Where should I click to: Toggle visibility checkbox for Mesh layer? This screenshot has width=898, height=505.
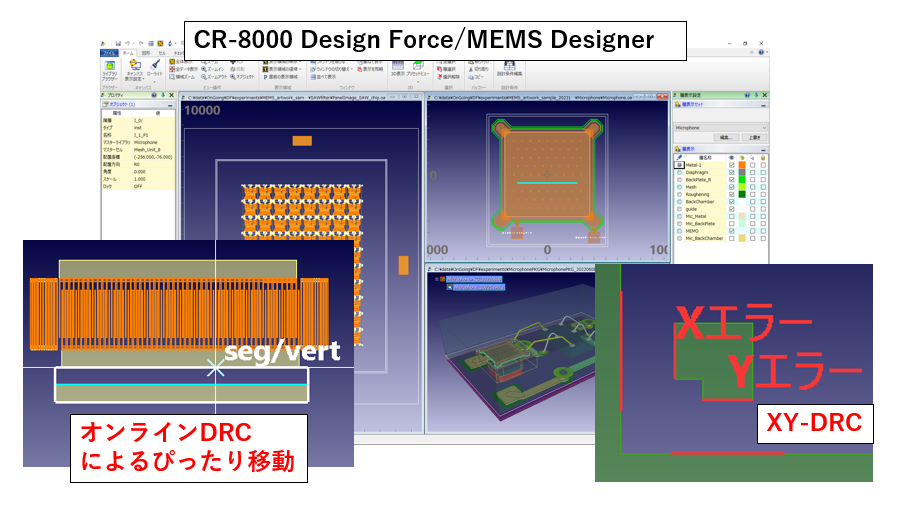coord(731,187)
